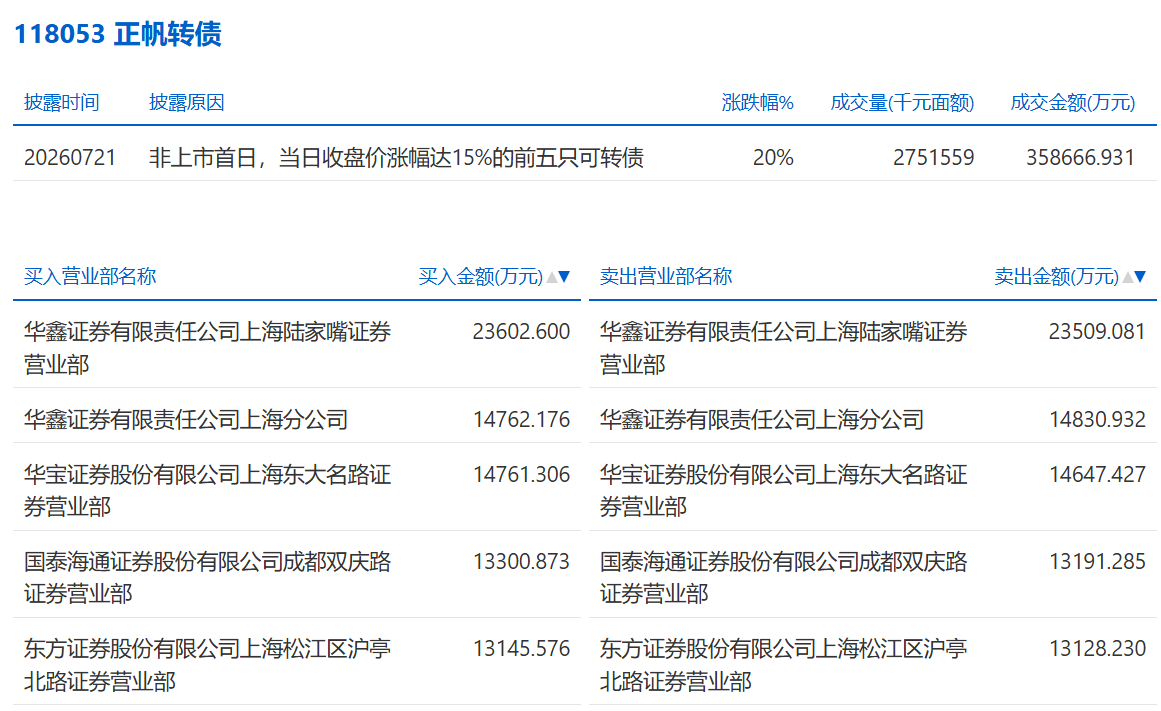Sort ascending by 卖出金额 up arrow
The image size is (1161, 711).
(x=1128, y=277)
